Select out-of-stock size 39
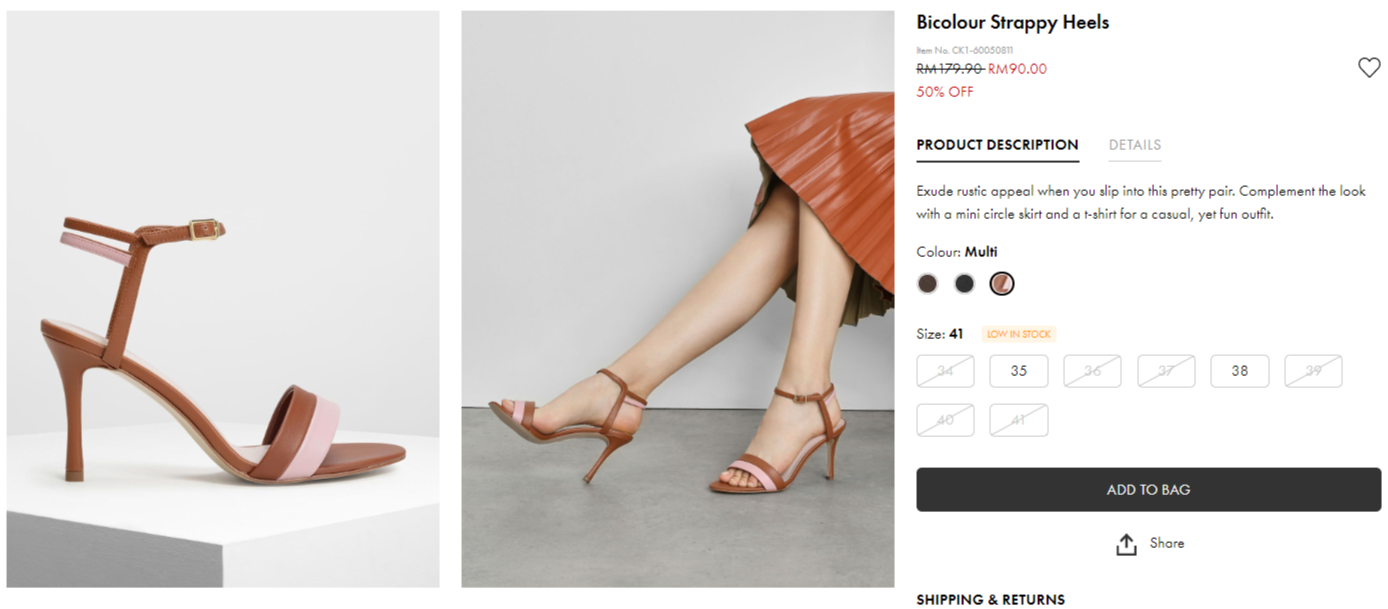The image size is (1388, 609). coord(1313,371)
